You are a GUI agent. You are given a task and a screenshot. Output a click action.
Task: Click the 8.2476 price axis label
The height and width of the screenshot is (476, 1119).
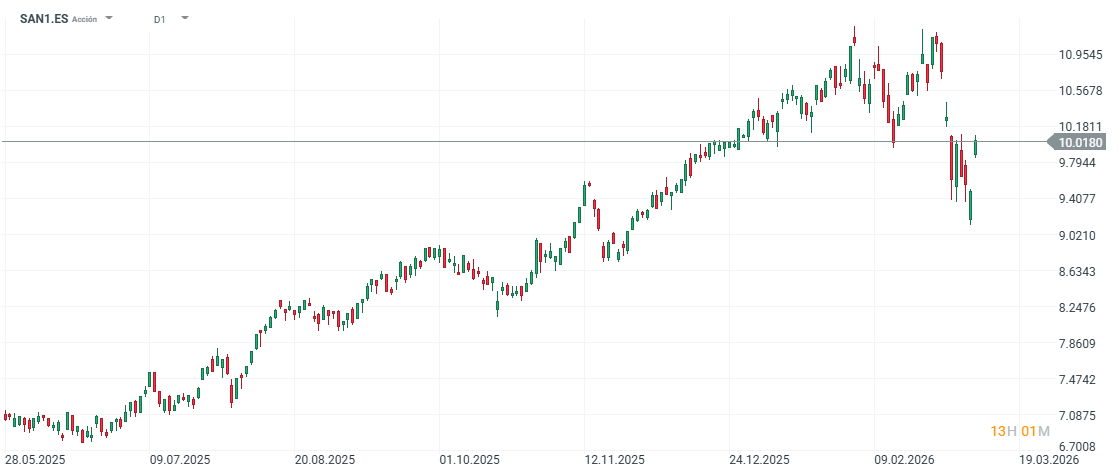(x=1080, y=308)
